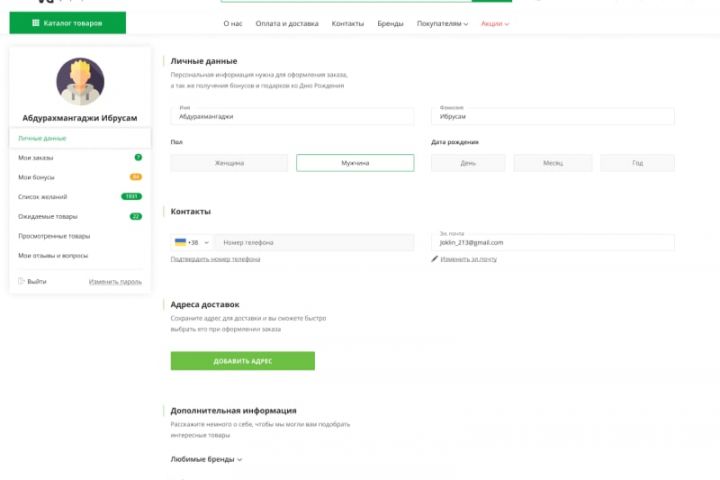Click the green Мои заказы count badge
Screen dimensions: 720x480
[x=138, y=158]
